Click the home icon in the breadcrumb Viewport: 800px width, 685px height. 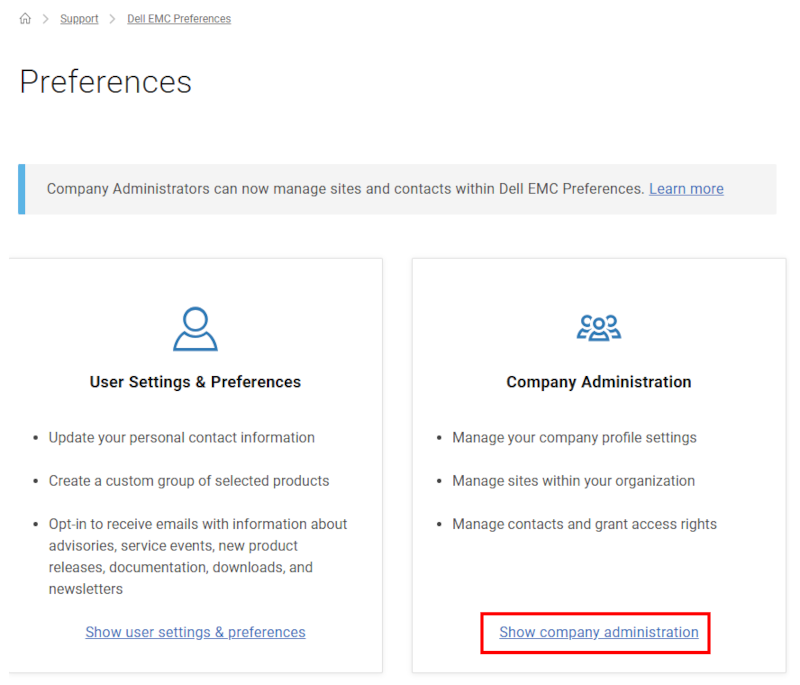(x=25, y=19)
